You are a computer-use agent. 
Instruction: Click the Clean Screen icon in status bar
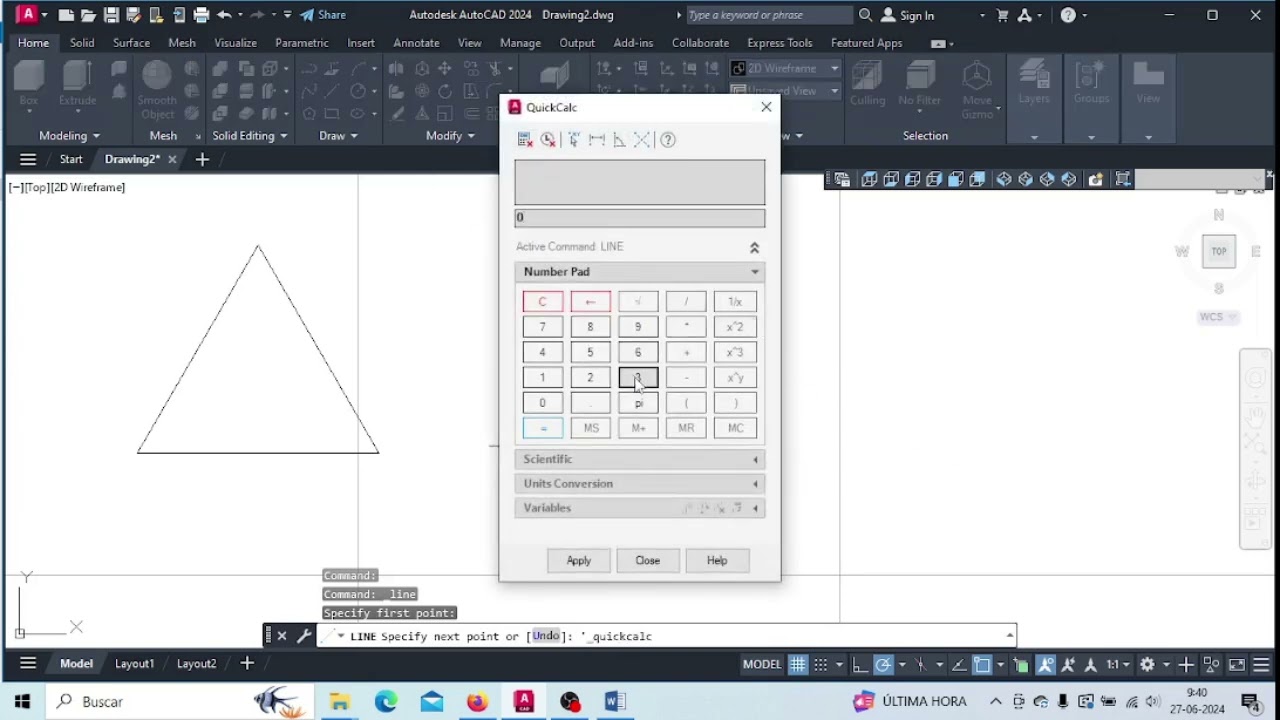click(x=1237, y=664)
